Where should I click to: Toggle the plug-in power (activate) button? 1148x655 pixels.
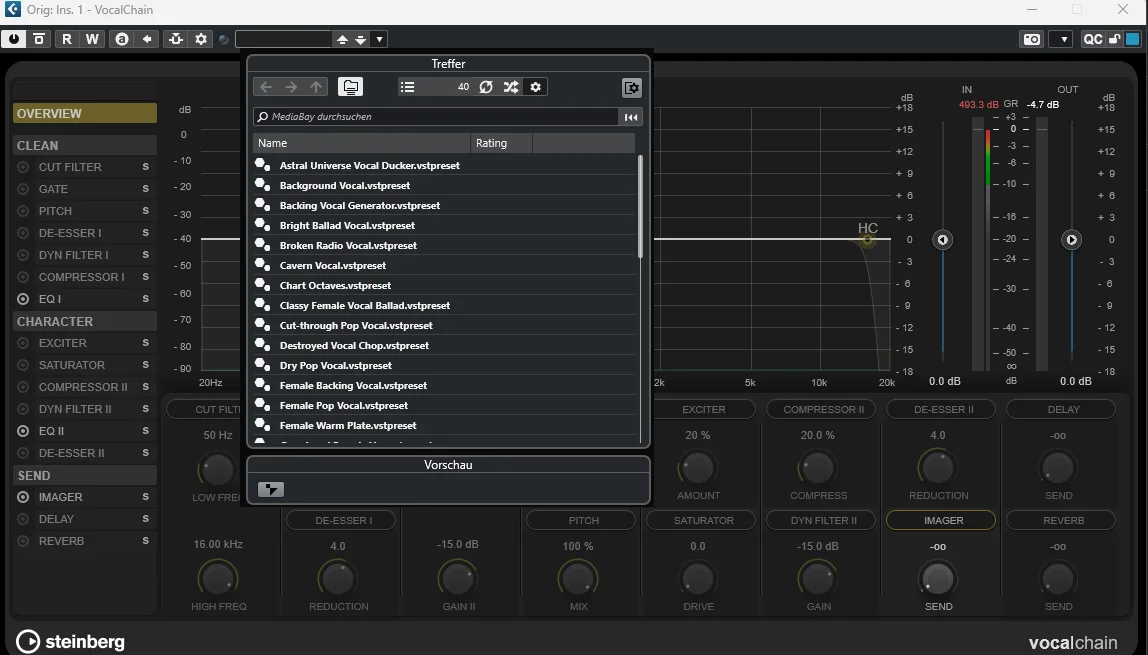tap(14, 39)
